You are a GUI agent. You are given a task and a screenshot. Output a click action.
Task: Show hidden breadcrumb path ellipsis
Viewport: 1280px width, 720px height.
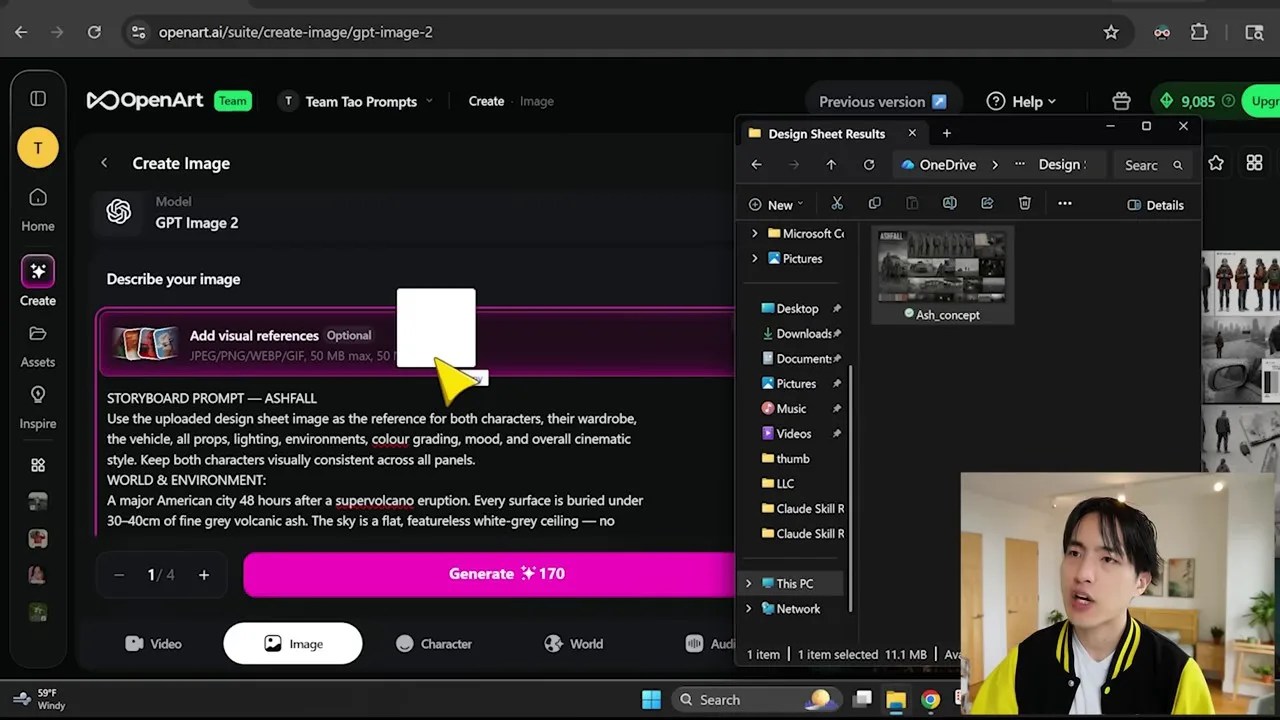point(1019,165)
